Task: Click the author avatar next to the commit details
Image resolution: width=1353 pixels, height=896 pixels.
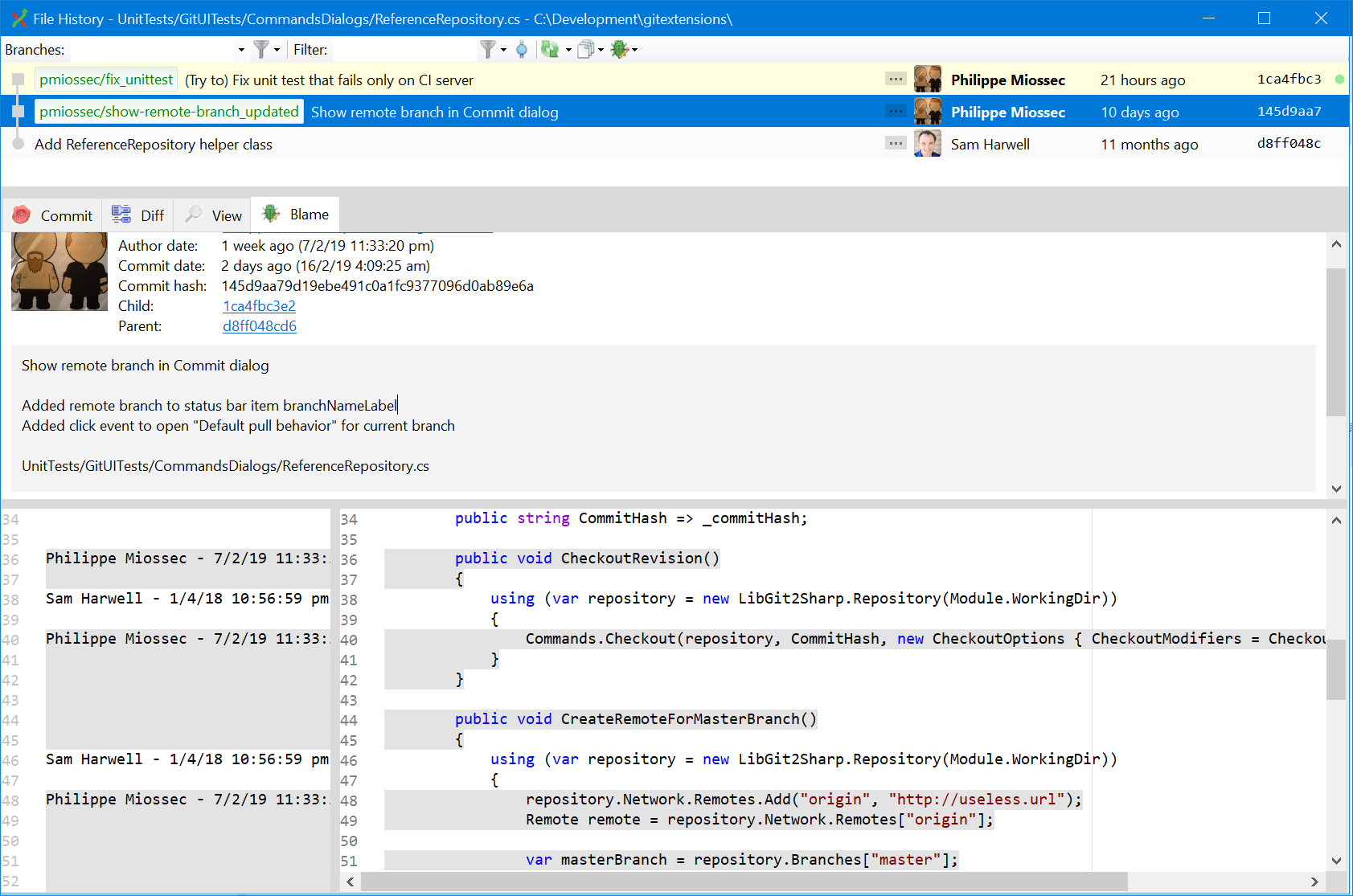Action: [59, 271]
